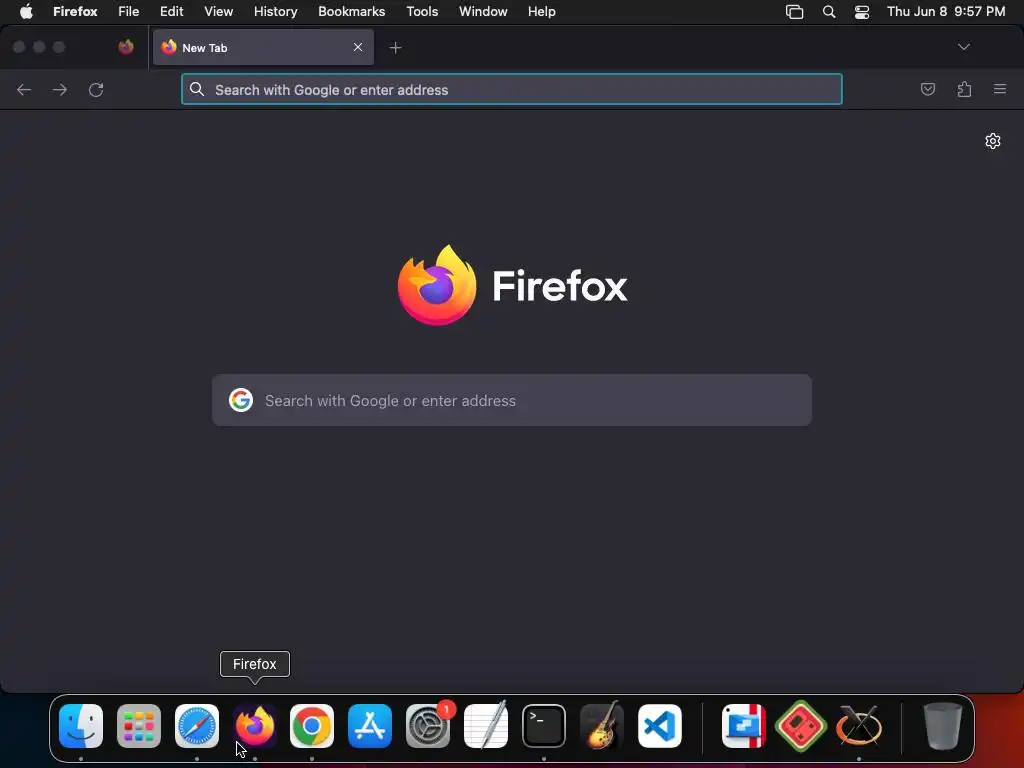1024x768 pixels.
Task: Click the search magnifier in address bar
Action: coord(197,89)
